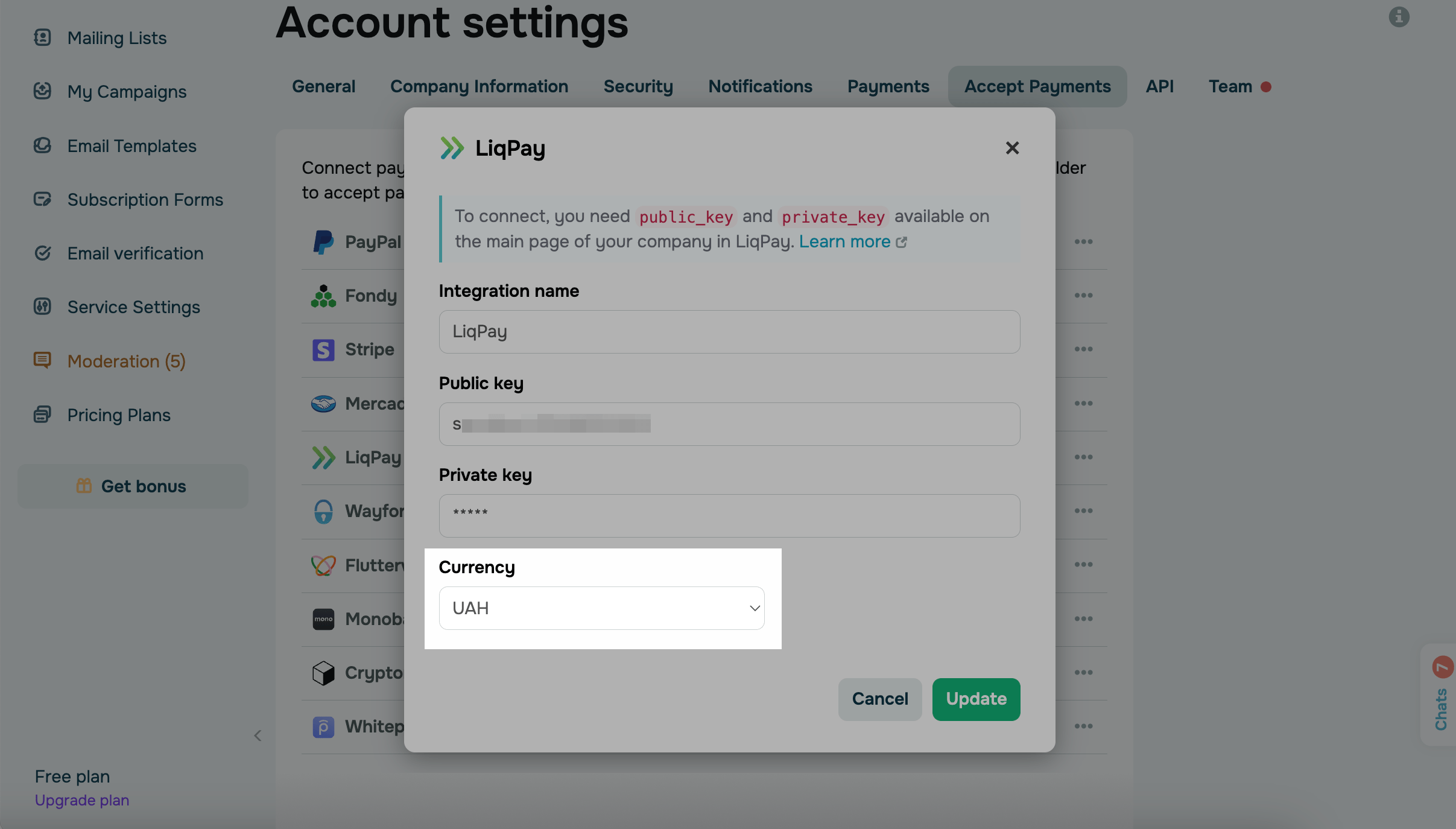Click the info icon in top right corner
Image resolution: width=1456 pixels, height=829 pixels.
click(1398, 17)
